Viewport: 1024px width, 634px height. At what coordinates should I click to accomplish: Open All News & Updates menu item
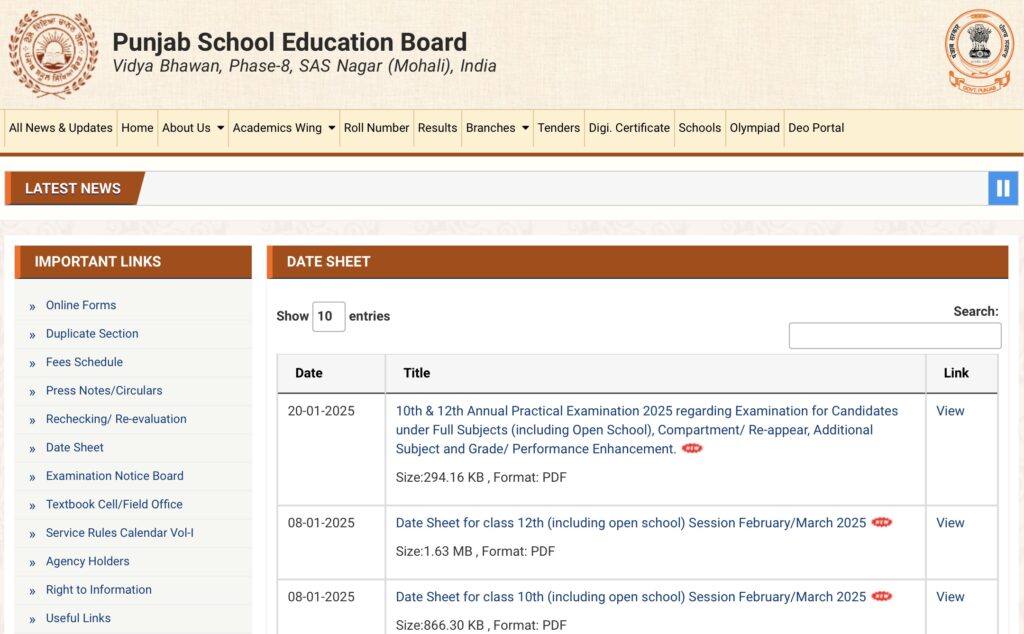pyautogui.click(x=61, y=128)
